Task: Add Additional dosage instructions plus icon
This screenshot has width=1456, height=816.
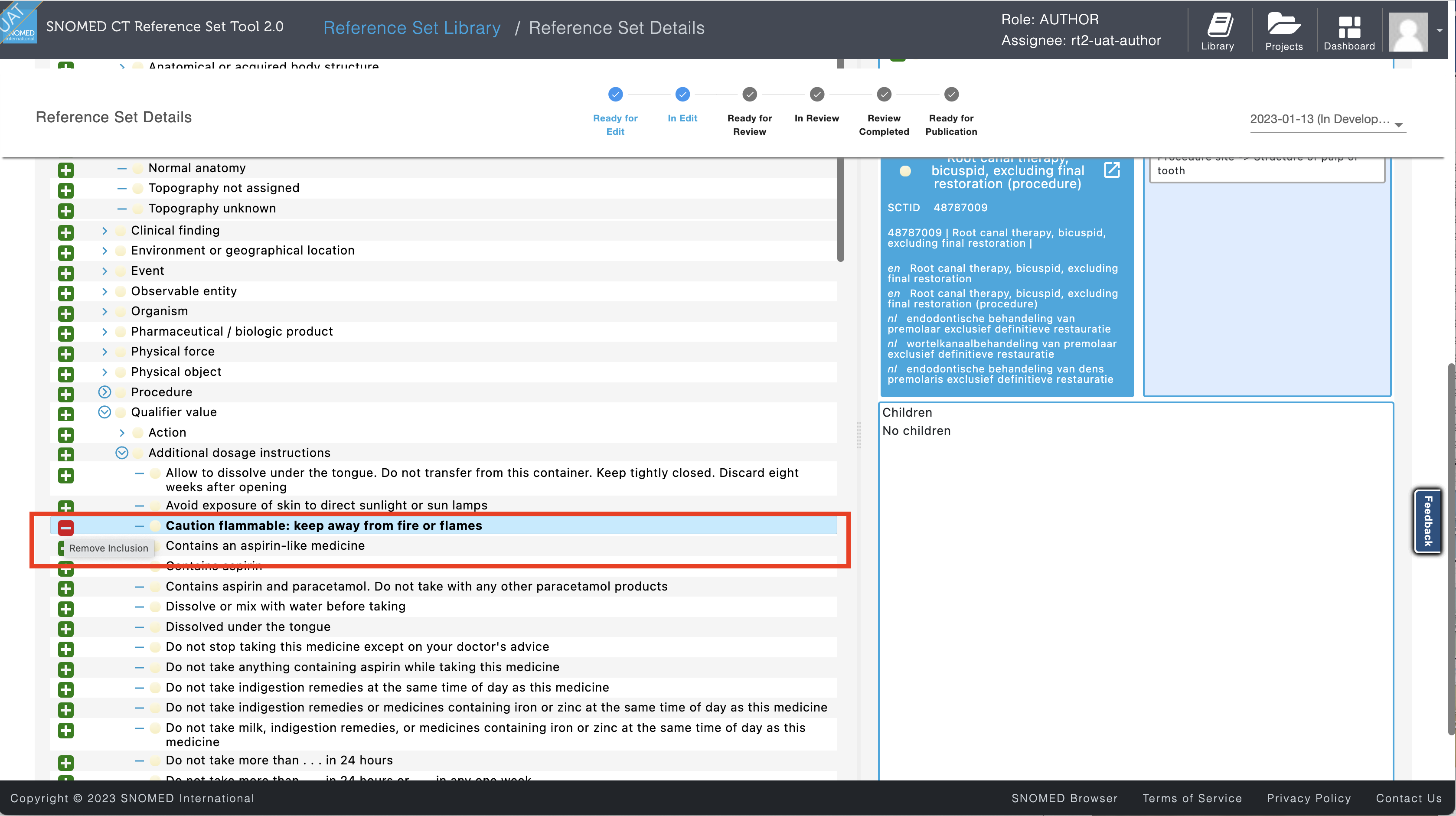Action: click(x=65, y=454)
